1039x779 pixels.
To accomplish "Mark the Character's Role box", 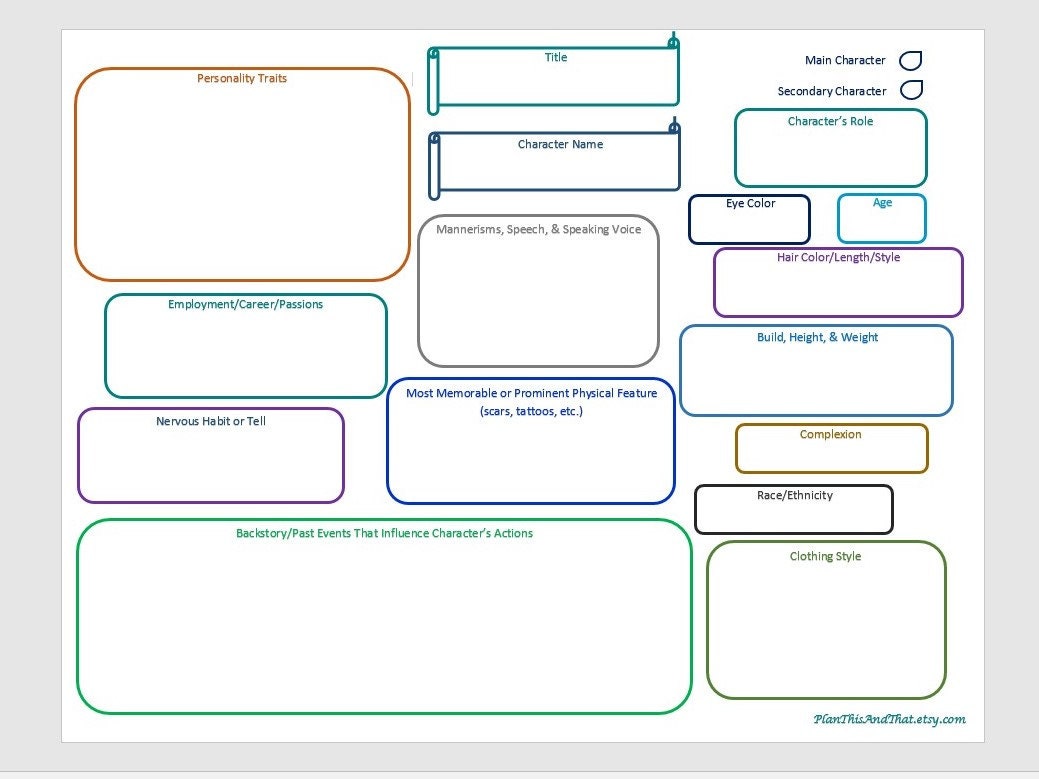I will click(x=830, y=148).
